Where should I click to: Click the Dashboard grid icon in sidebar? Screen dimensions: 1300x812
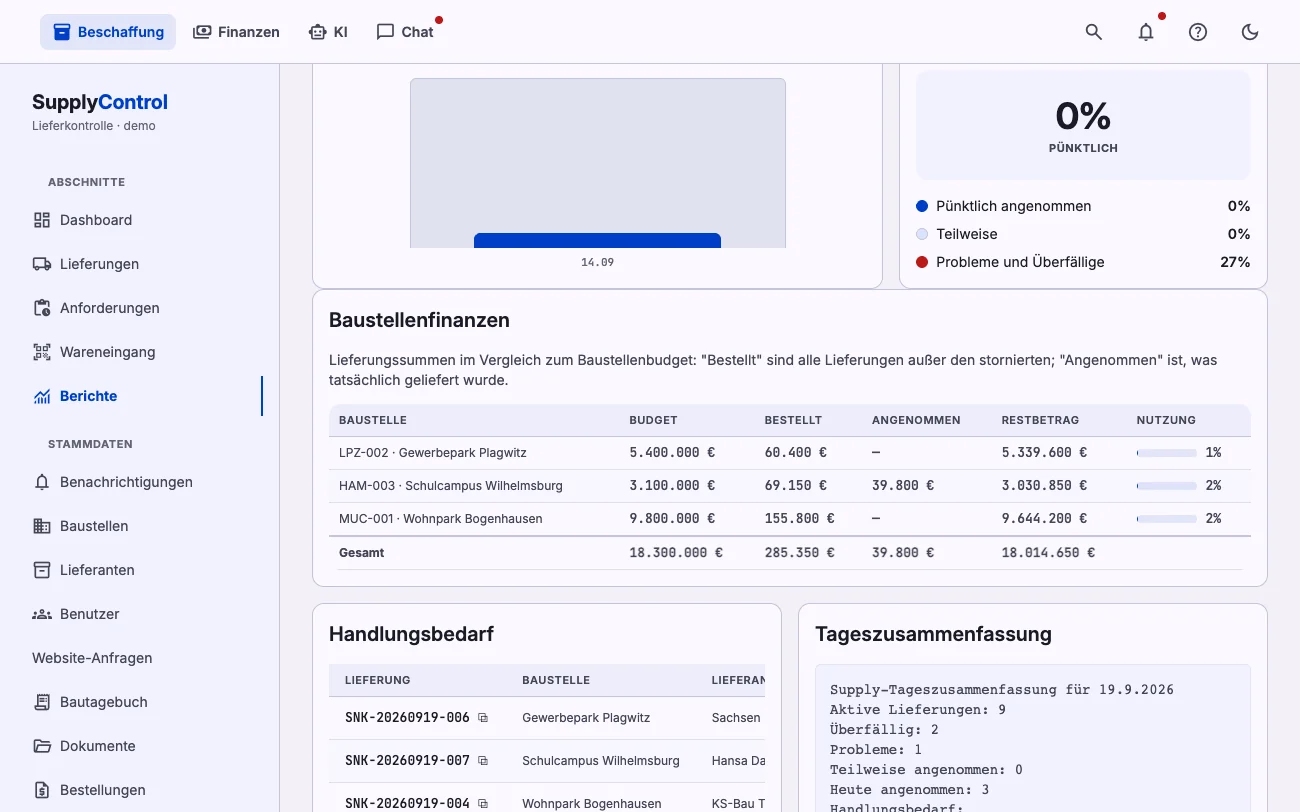click(42, 220)
